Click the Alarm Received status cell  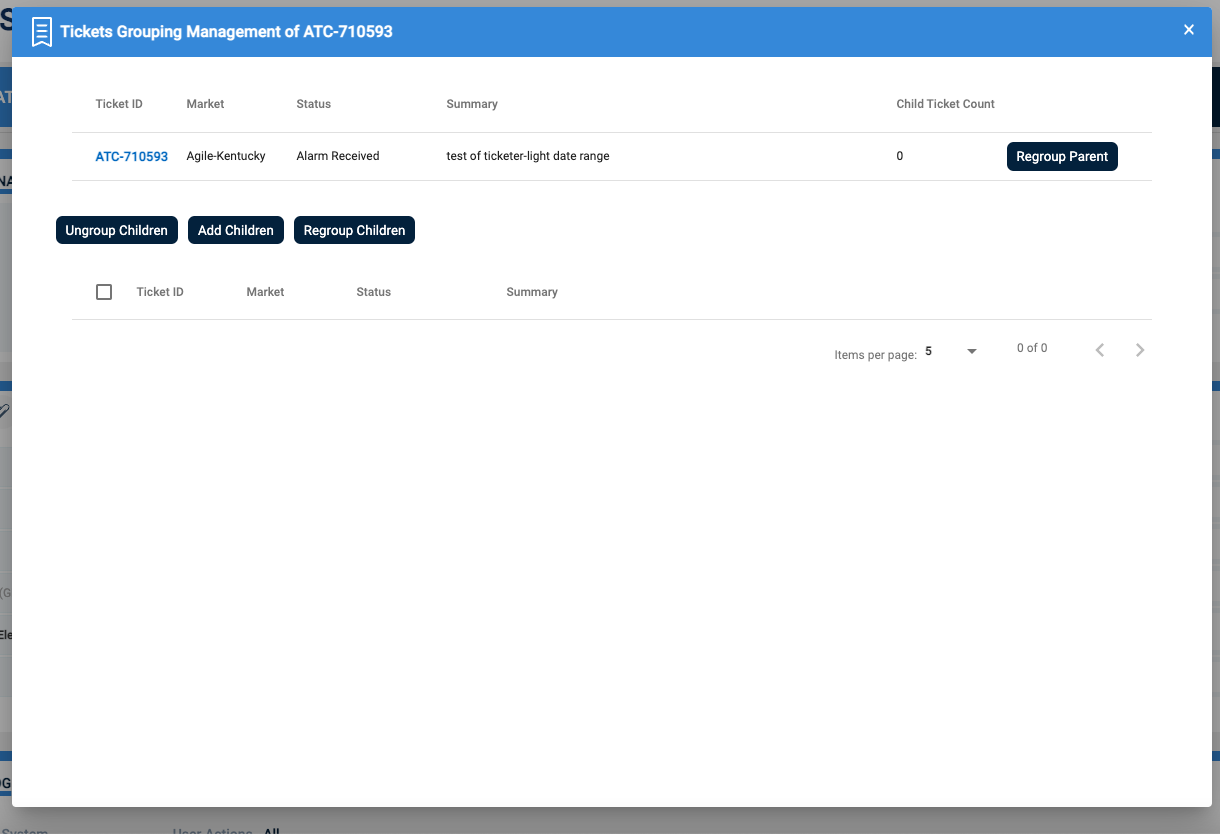[338, 157]
